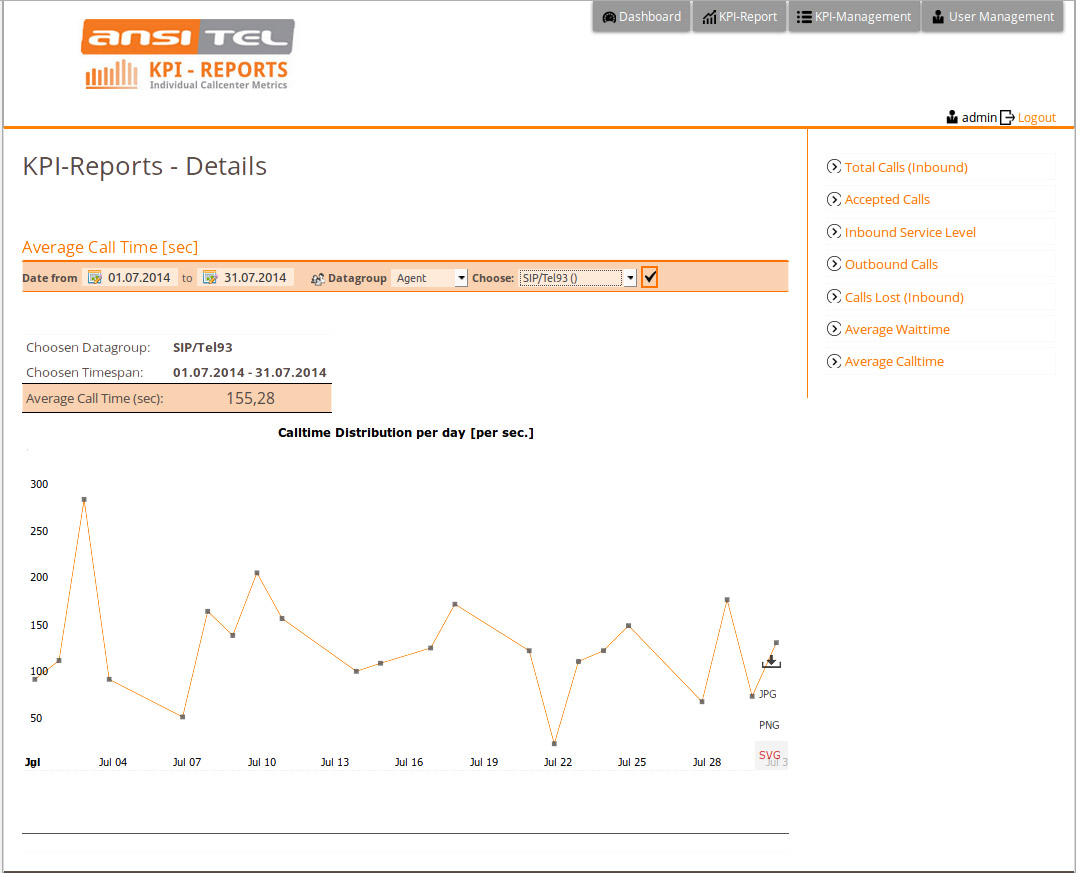Export the chart as SVG

click(769, 755)
